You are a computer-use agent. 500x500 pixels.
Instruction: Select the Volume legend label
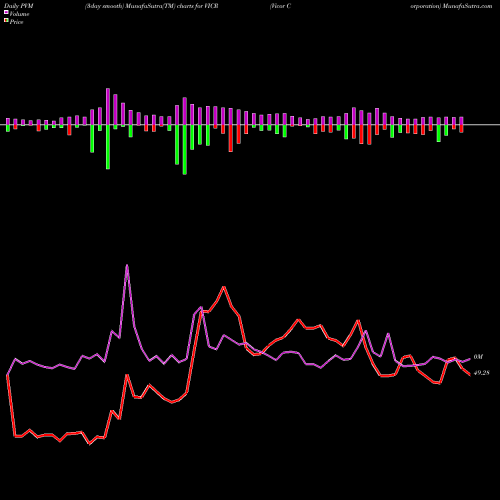pos(19,14)
